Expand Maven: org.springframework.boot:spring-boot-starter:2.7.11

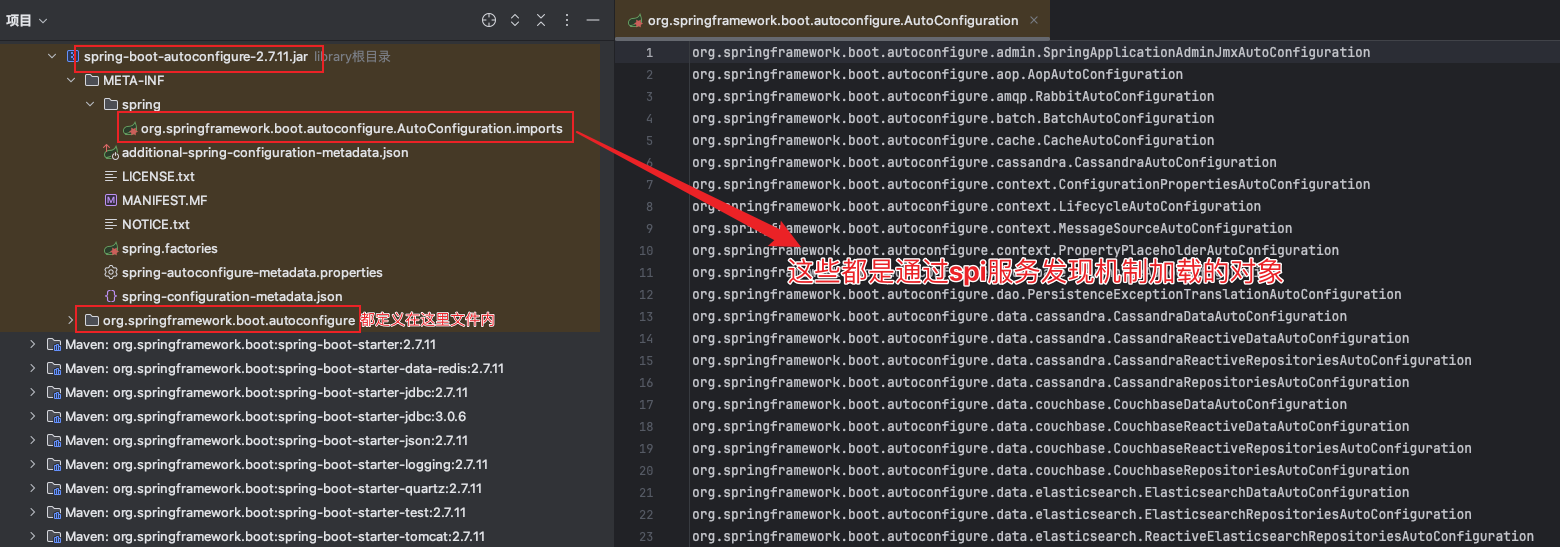coord(33,345)
